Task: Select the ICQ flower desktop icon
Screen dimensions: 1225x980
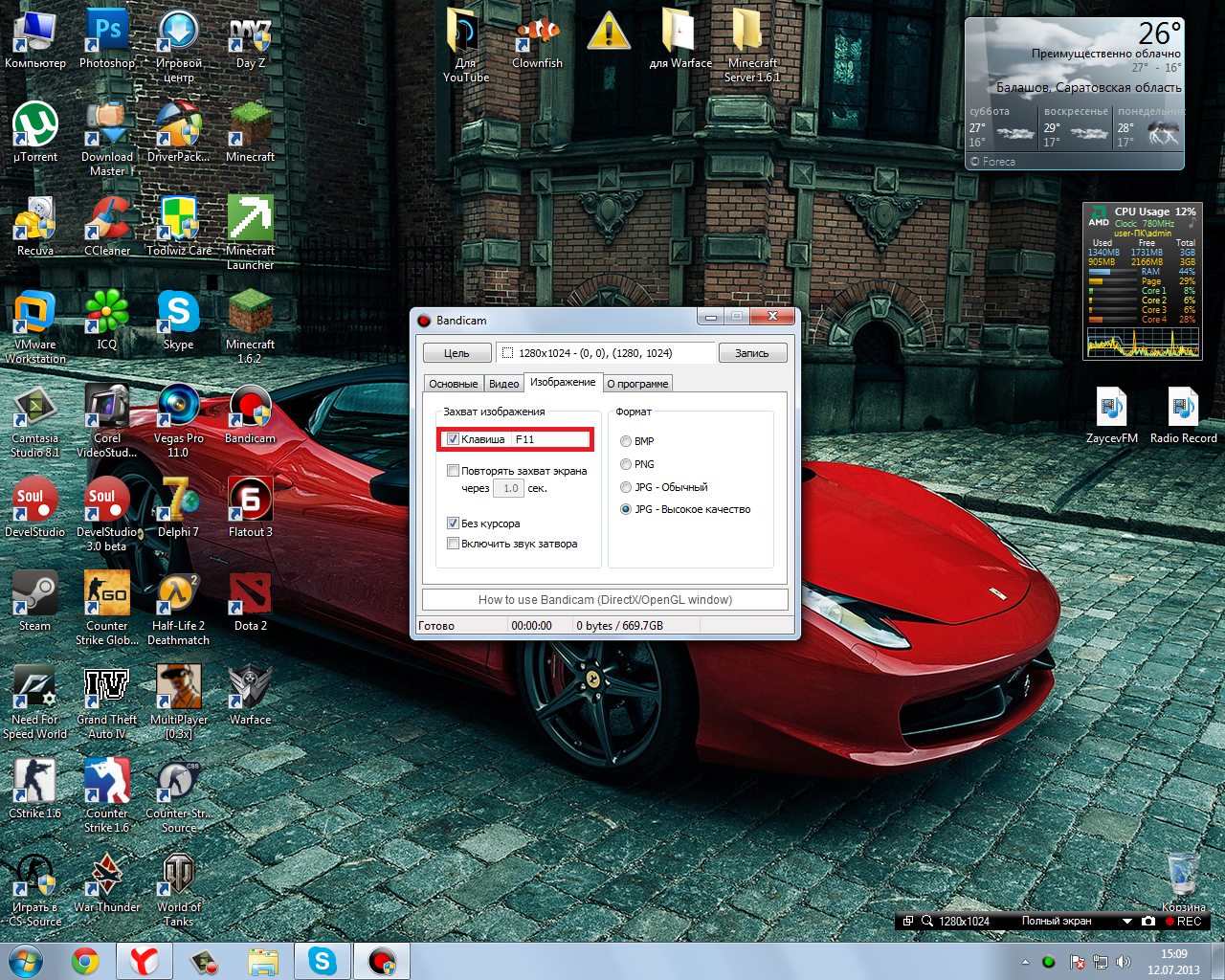Action: click(x=107, y=322)
